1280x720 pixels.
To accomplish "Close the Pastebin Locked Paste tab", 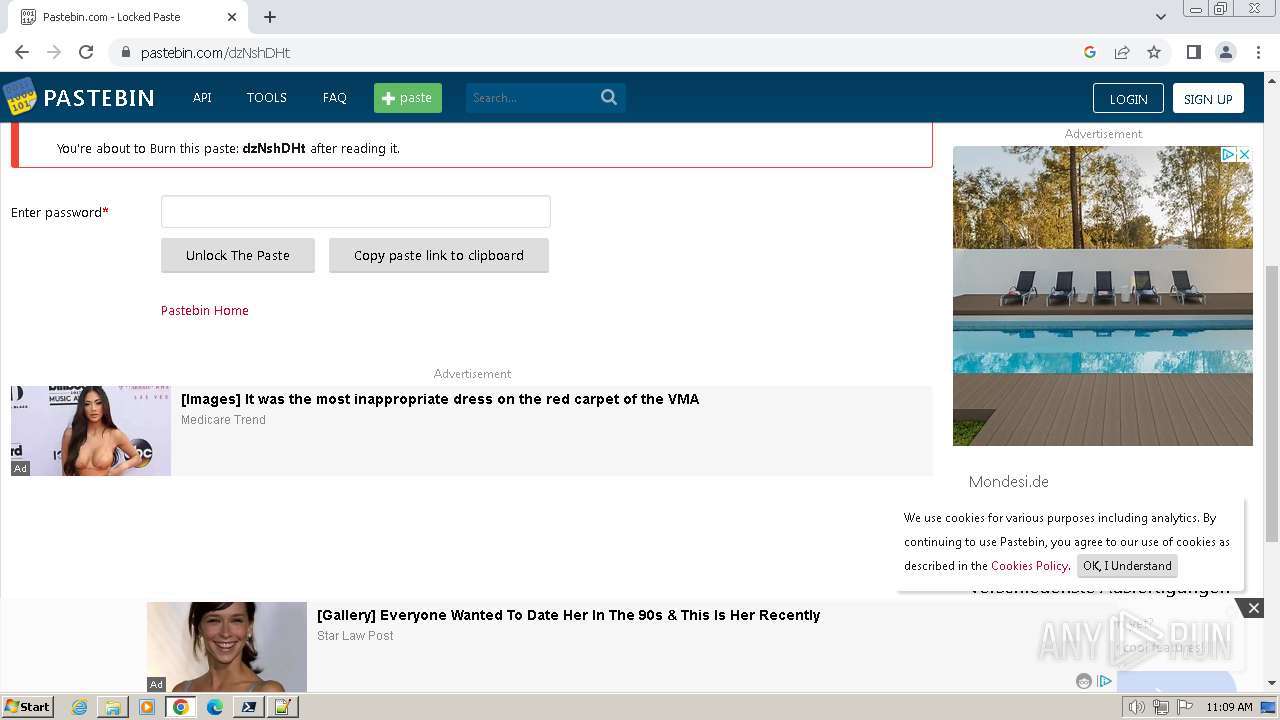I will [x=232, y=17].
